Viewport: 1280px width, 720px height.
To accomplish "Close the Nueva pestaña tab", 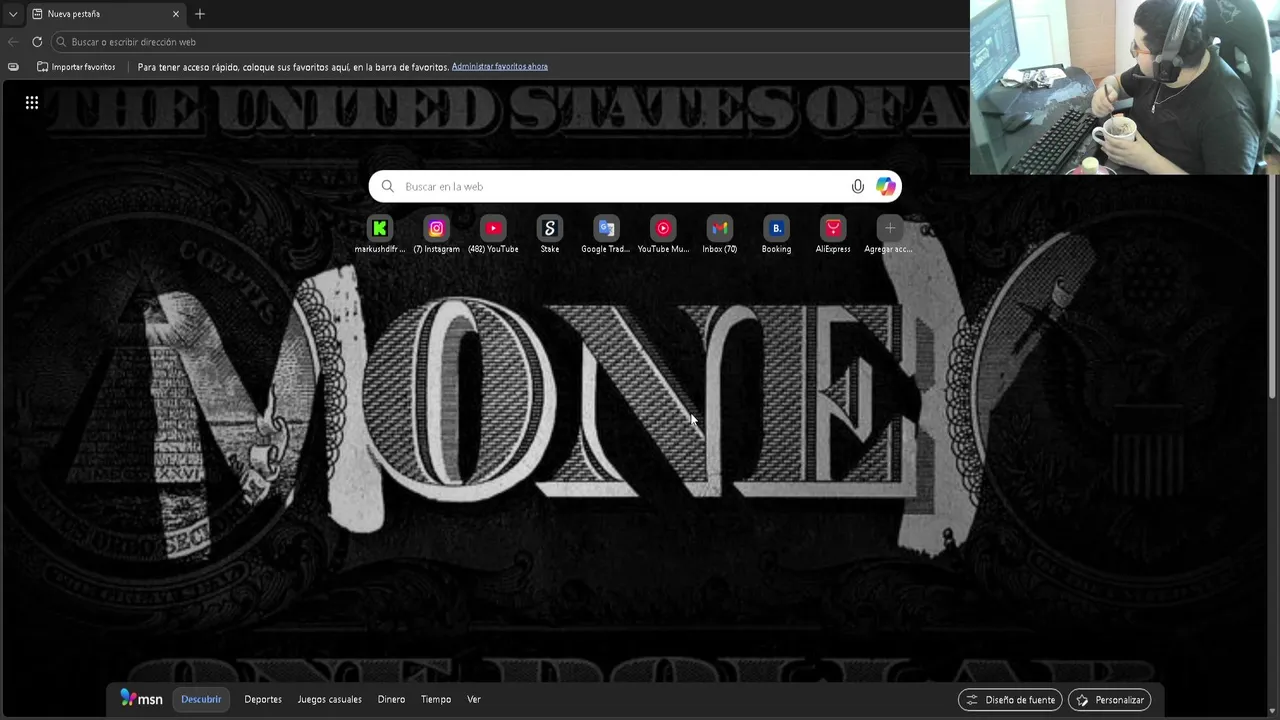I will tap(176, 14).
